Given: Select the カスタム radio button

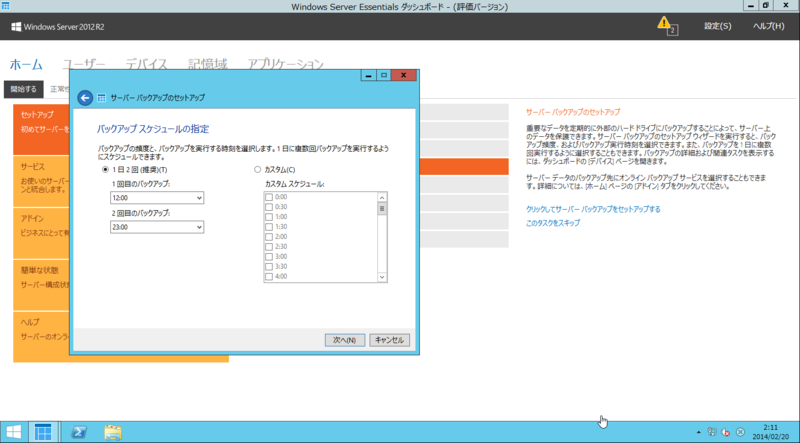Looking at the screenshot, I should [258, 169].
